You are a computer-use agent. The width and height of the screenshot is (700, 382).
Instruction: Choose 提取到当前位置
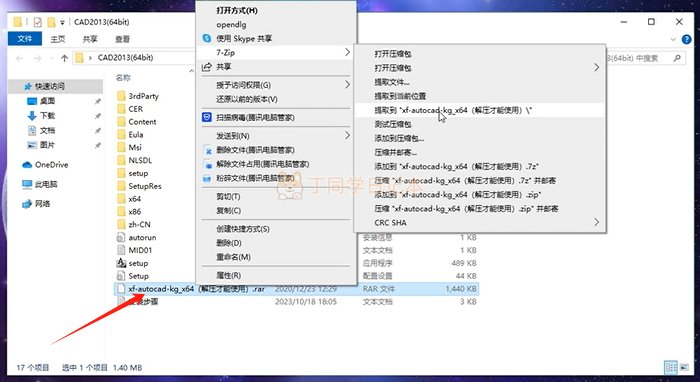[479, 96]
